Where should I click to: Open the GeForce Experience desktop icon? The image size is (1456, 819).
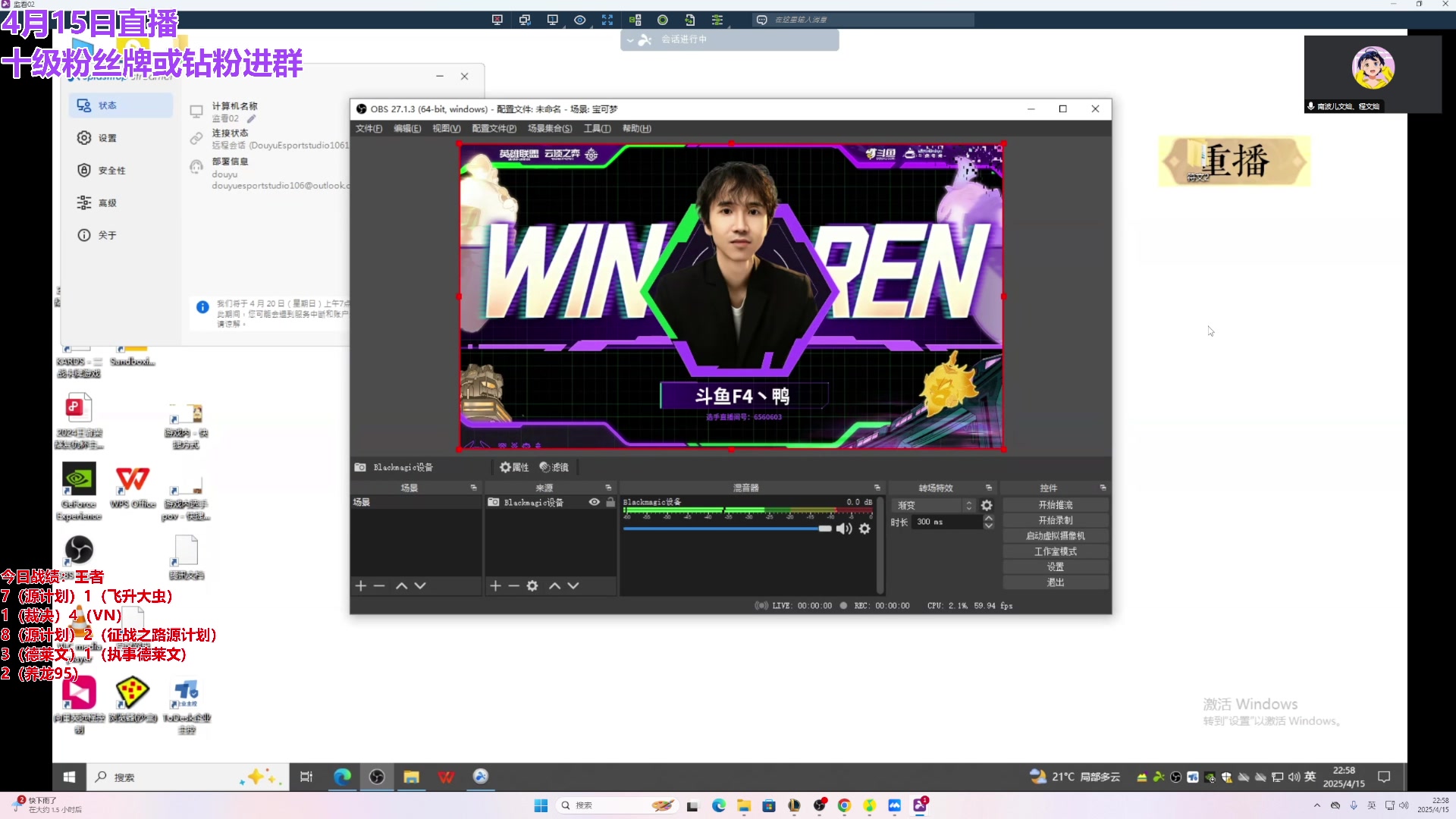coord(79,491)
